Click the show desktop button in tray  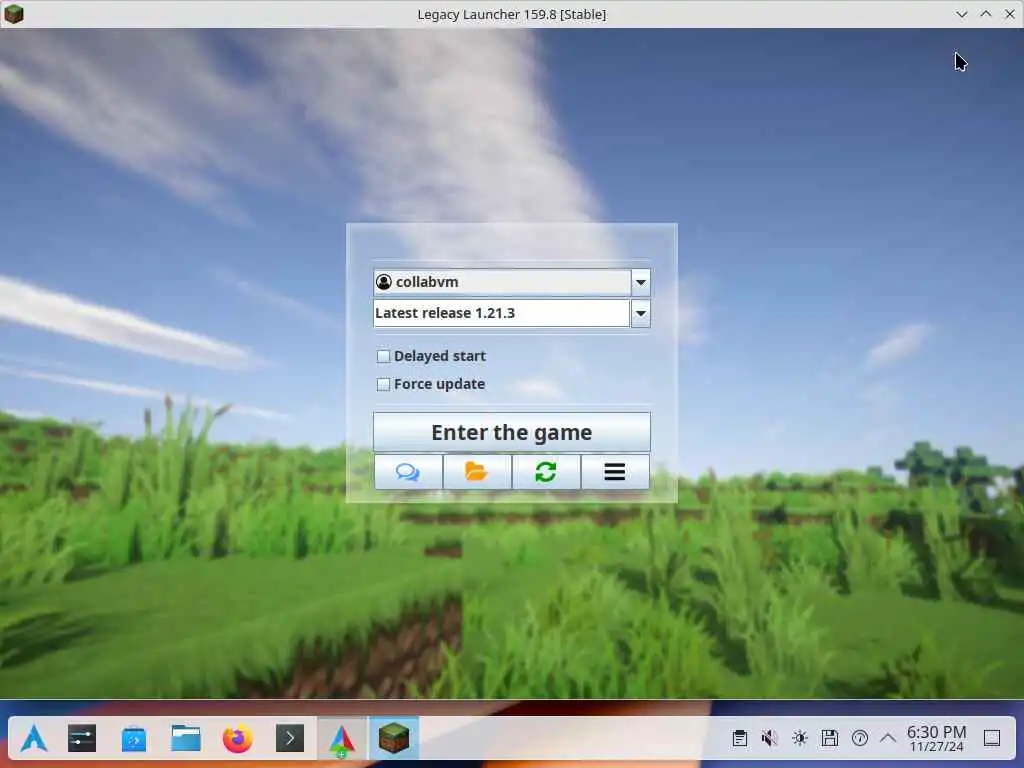pos(992,738)
